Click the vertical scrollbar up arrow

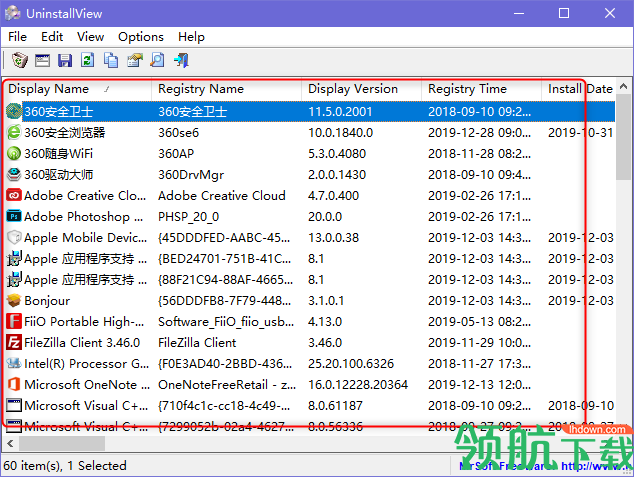click(623, 86)
